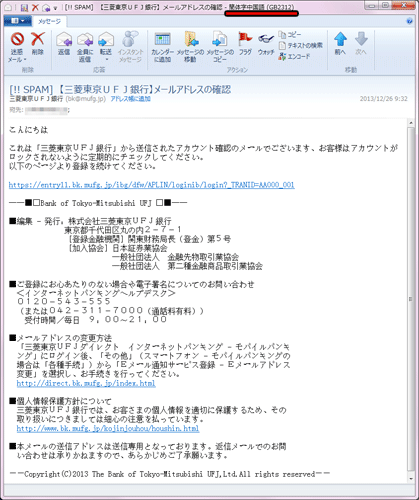Click the コピー copy command
The image size is (419, 500).
290,35
